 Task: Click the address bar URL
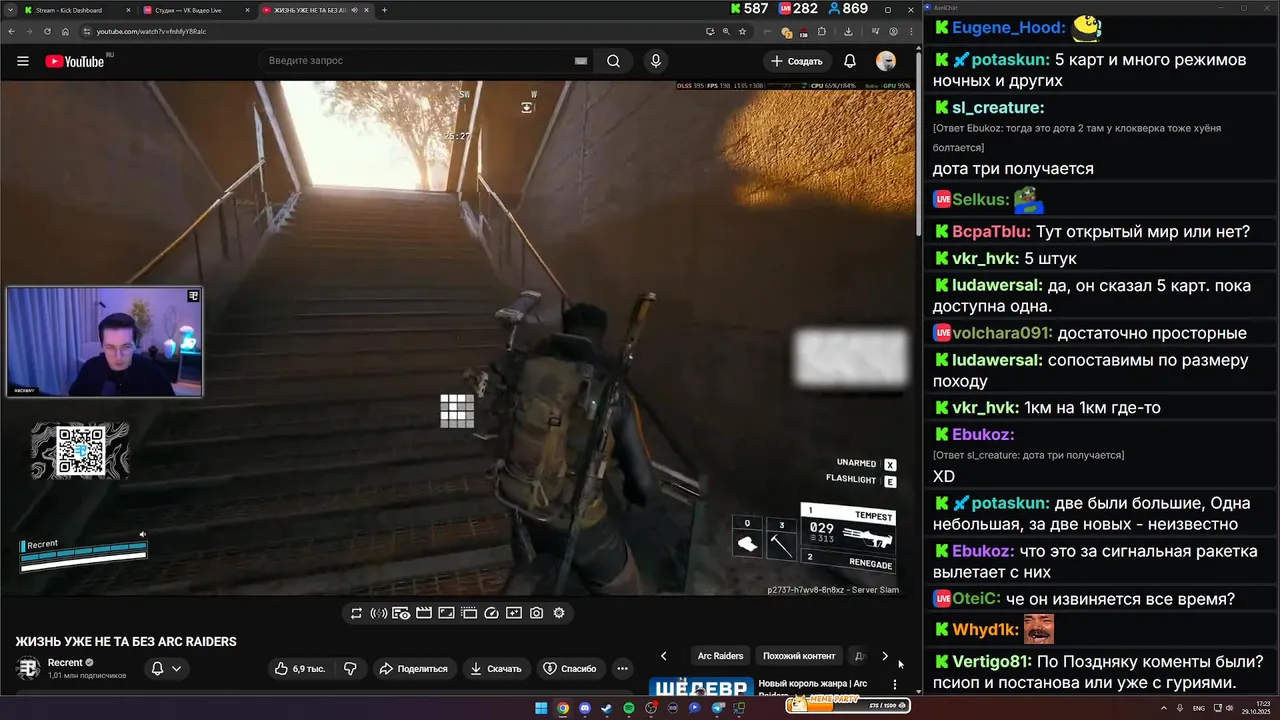151,31
